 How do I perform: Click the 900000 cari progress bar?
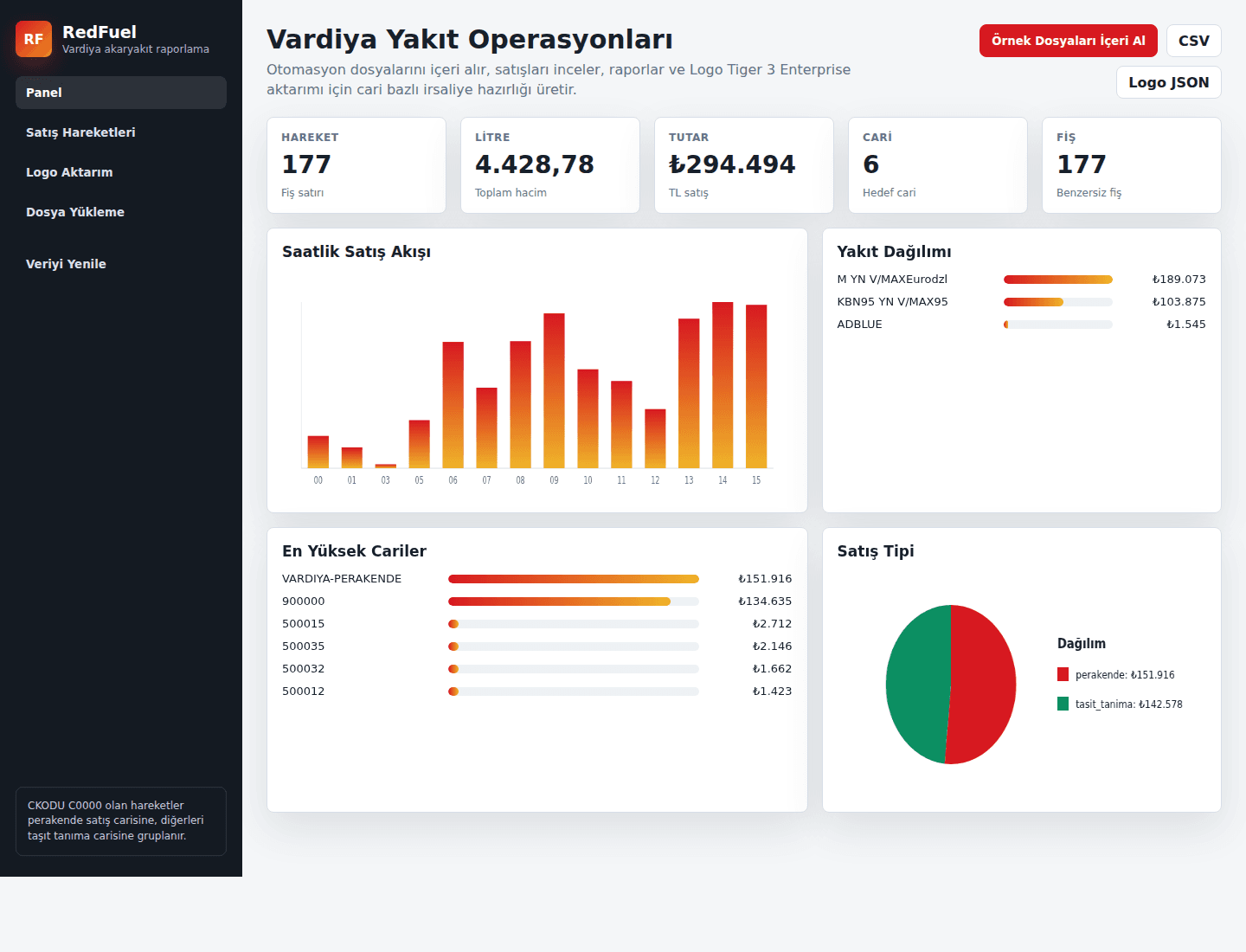pyautogui.click(x=574, y=601)
